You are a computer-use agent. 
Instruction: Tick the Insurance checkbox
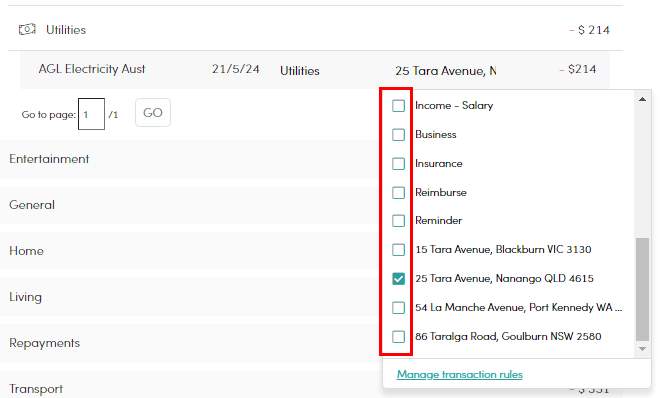(398, 164)
